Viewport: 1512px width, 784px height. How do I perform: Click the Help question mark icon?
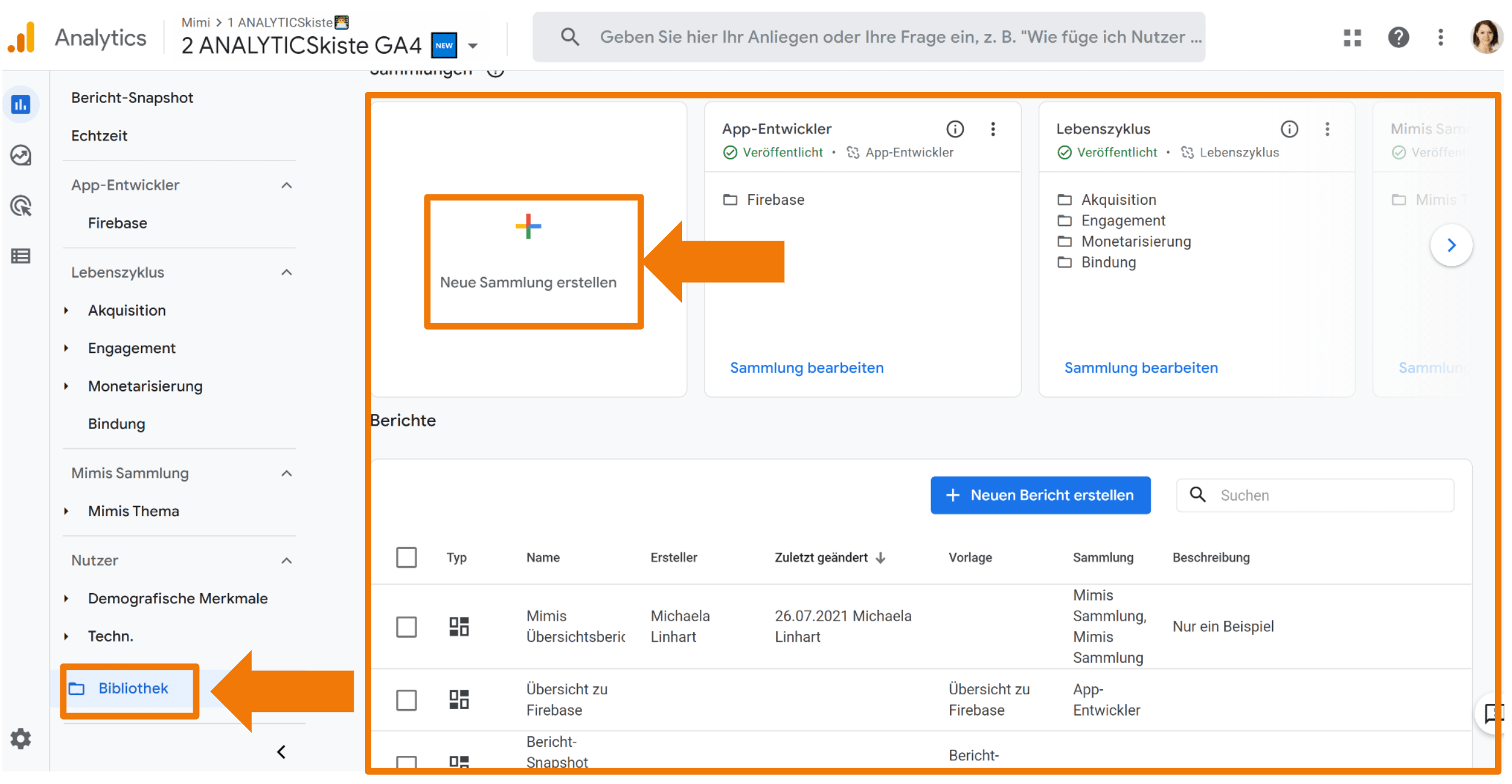[x=1398, y=37]
